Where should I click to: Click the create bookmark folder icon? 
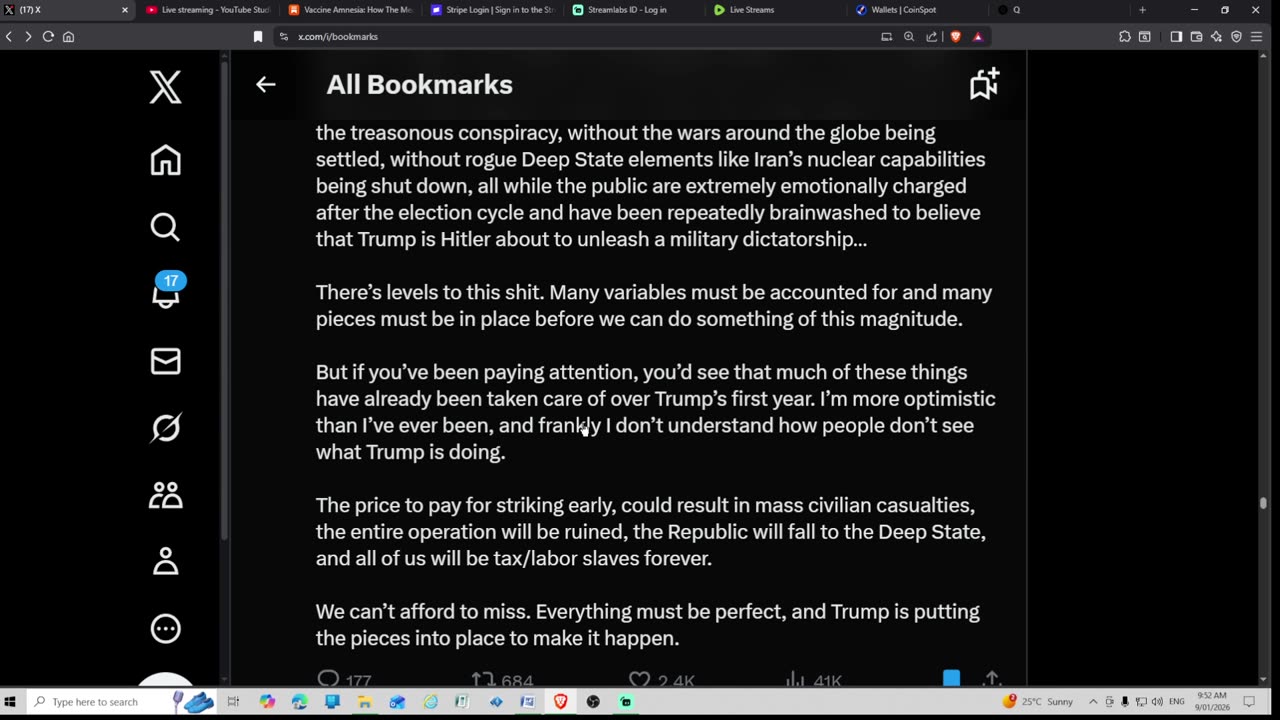(x=984, y=84)
